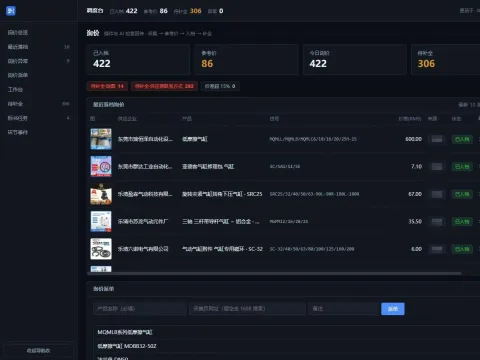Click the product name ending in SRC25

[x=222, y=194]
